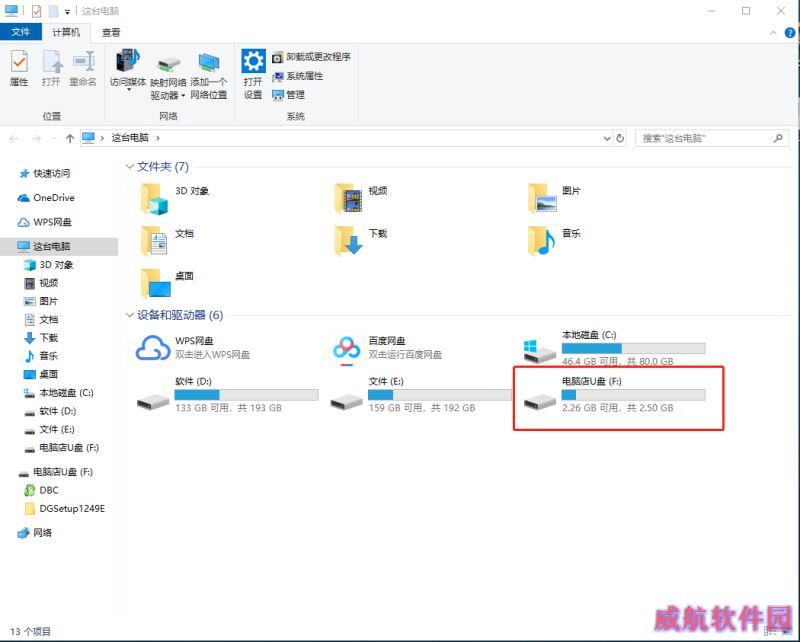800x642 pixels.
Task: Click the forward navigation arrow
Action: click(36, 138)
